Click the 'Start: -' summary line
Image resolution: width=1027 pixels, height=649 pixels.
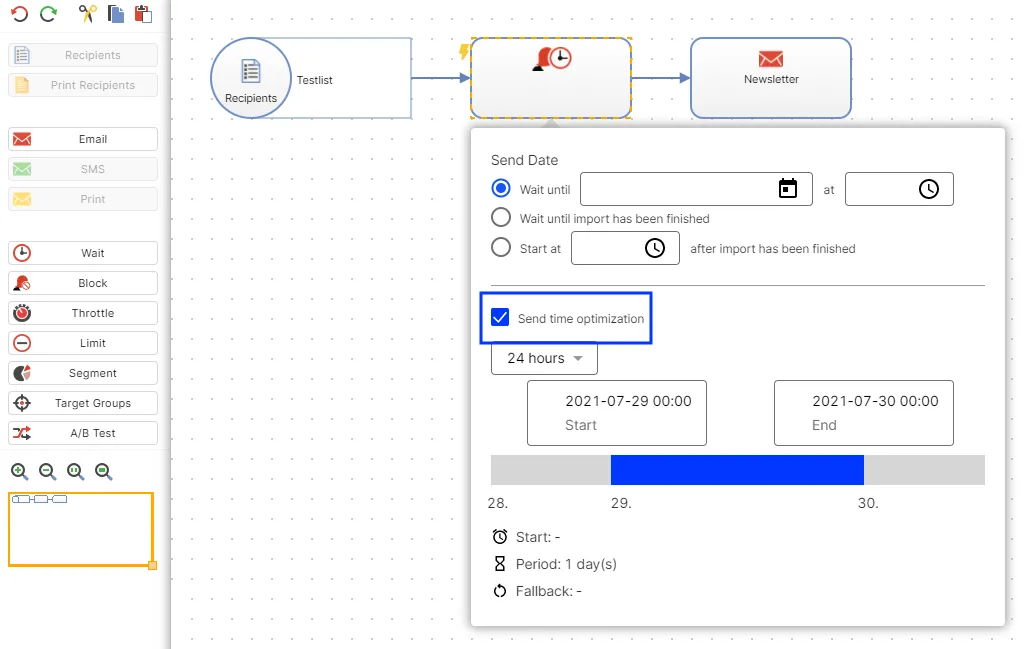[526, 537]
